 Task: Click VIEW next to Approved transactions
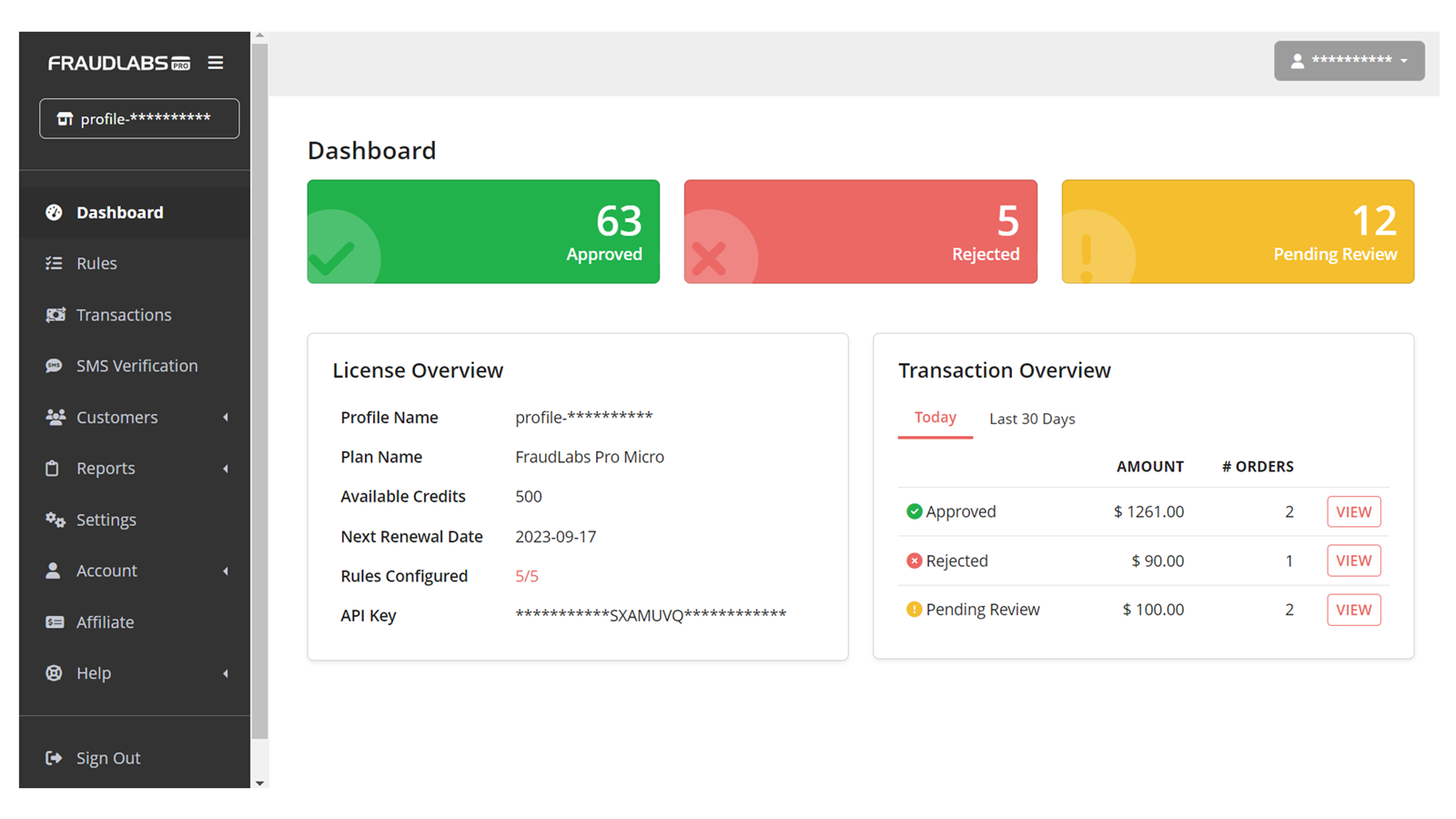tap(1353, 511)
